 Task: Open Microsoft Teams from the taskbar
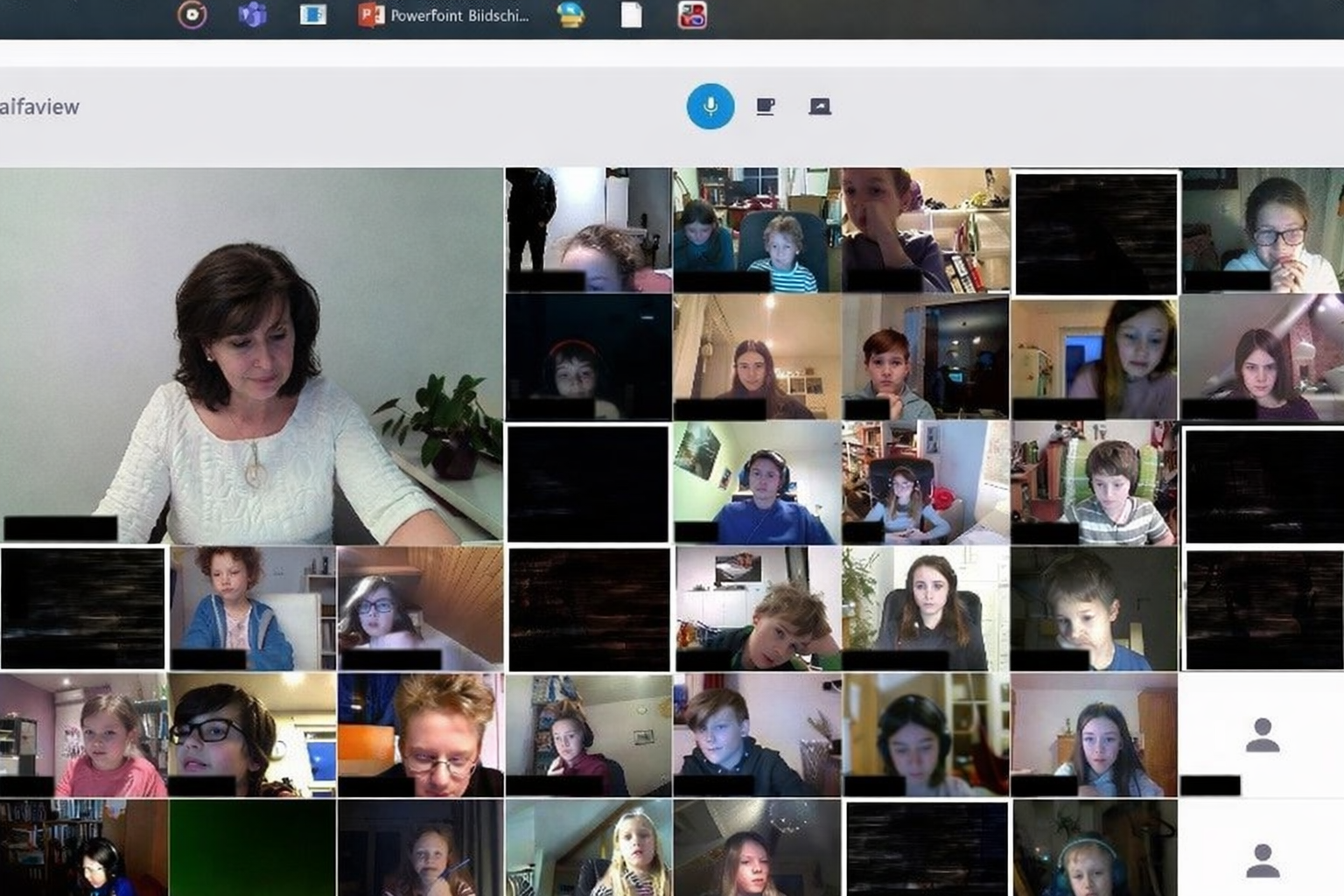pyautogui.click(x=252, y=15)
